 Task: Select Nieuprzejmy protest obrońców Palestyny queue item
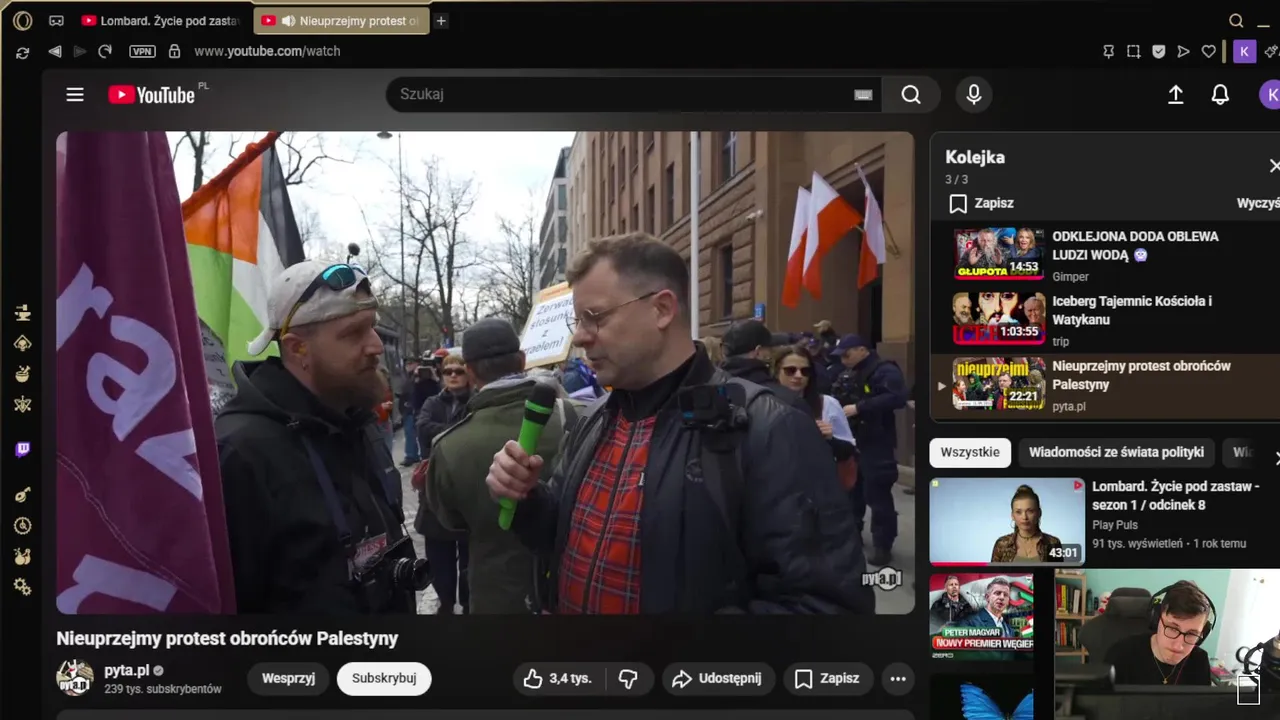tap(1105, 386)
